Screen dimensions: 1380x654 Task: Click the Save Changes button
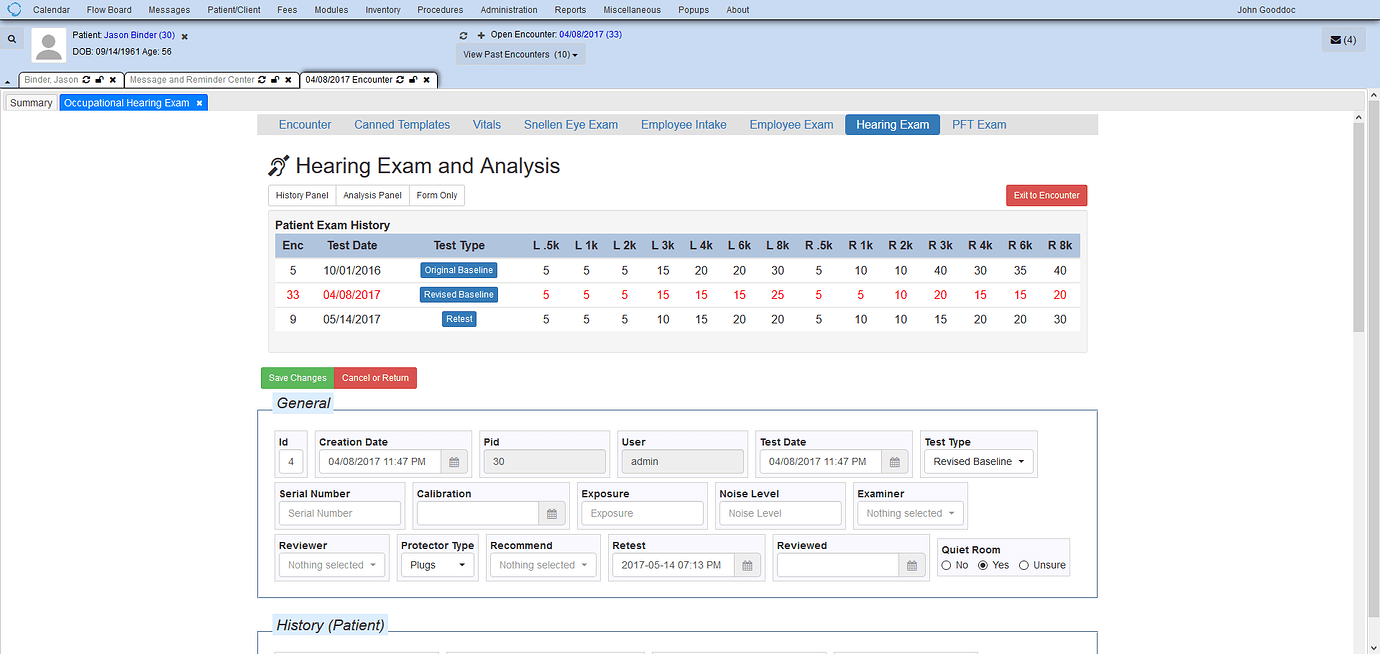point(297,378)
